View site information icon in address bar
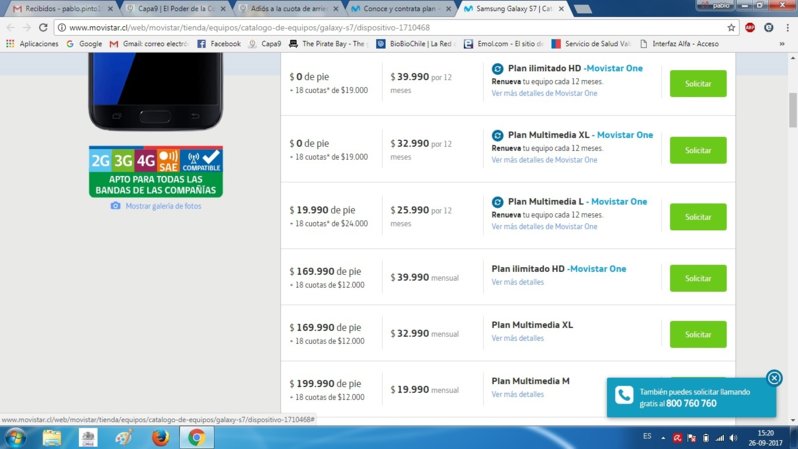 tap(62, 27)
